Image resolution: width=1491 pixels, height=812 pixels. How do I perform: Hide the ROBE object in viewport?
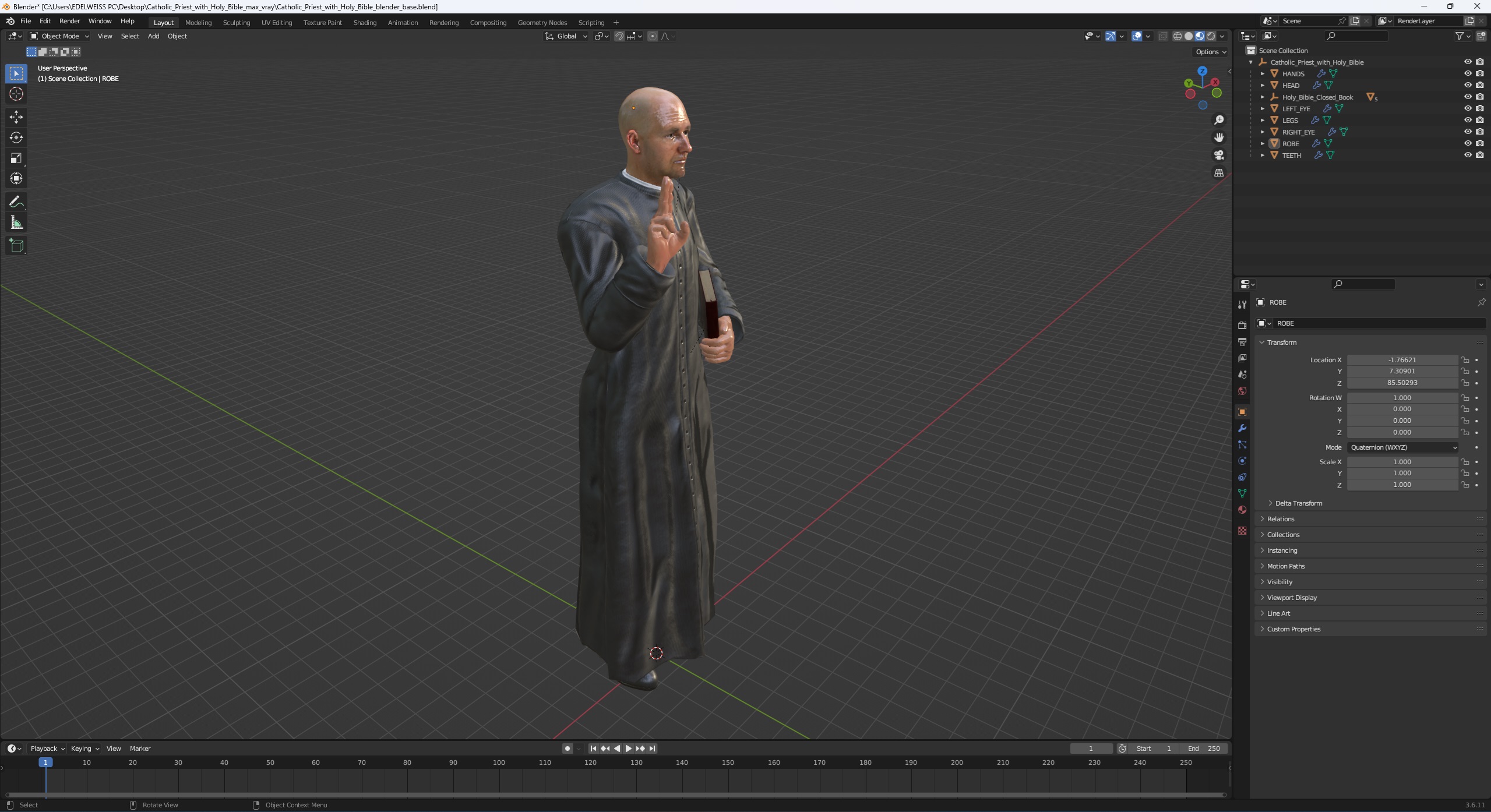click(x=1468, y=143)
